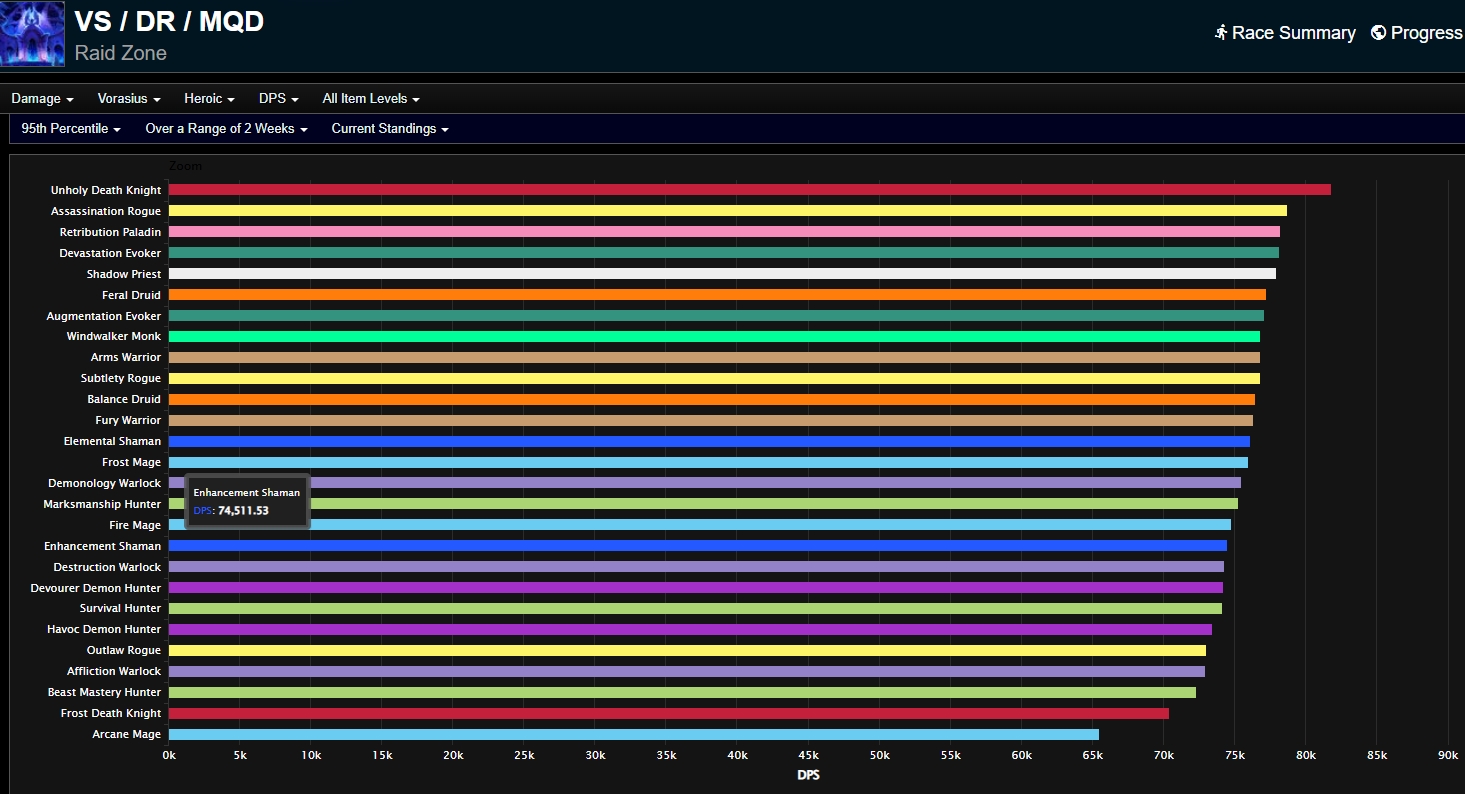Click the Progress globe icon
The width and height of the screenshot is (1465, 794).
(x=1378, y=33)
